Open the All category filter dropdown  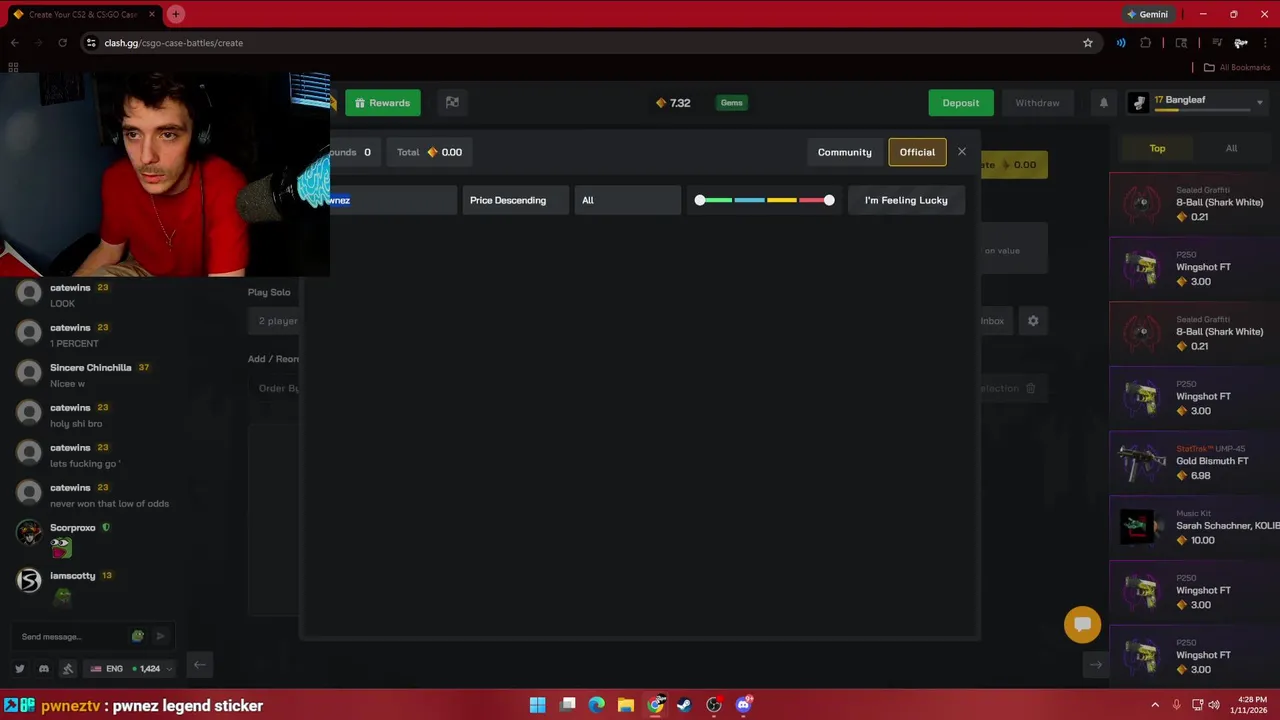click(627, 200)
